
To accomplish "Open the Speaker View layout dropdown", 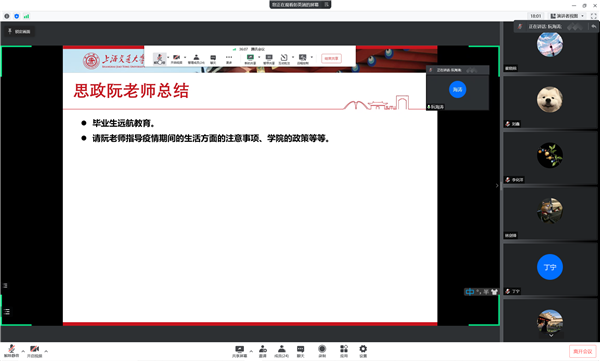I will pos(567,16).
